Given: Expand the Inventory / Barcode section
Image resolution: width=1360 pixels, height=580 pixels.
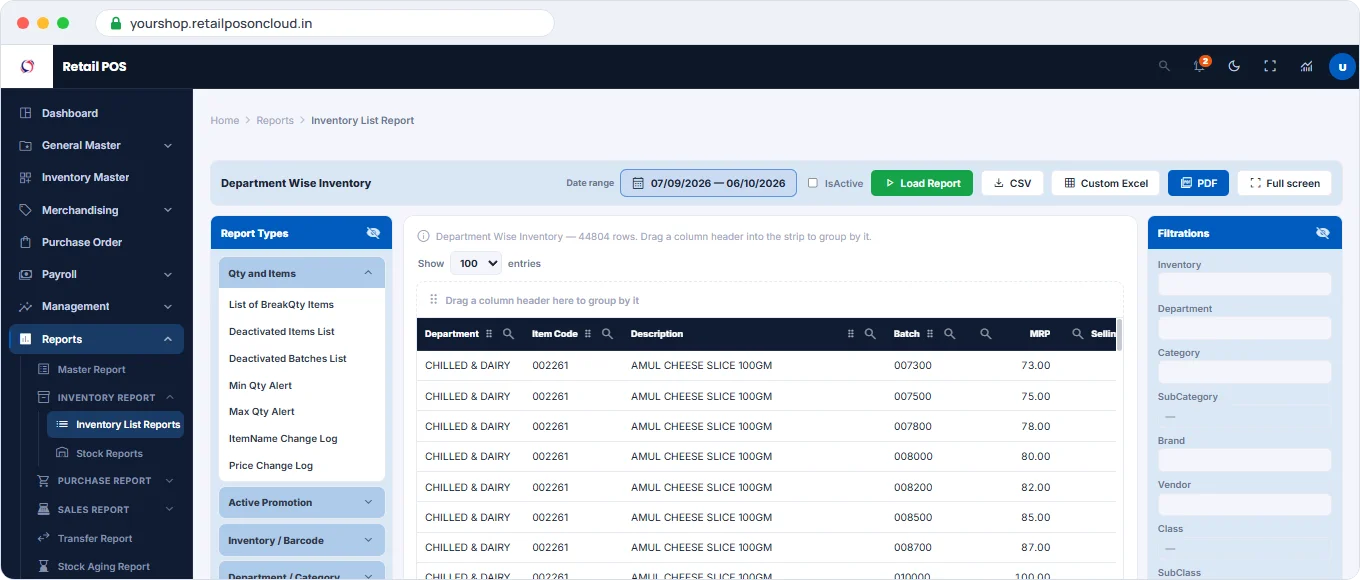Looking at the screenshot, I should coord(302,541).
